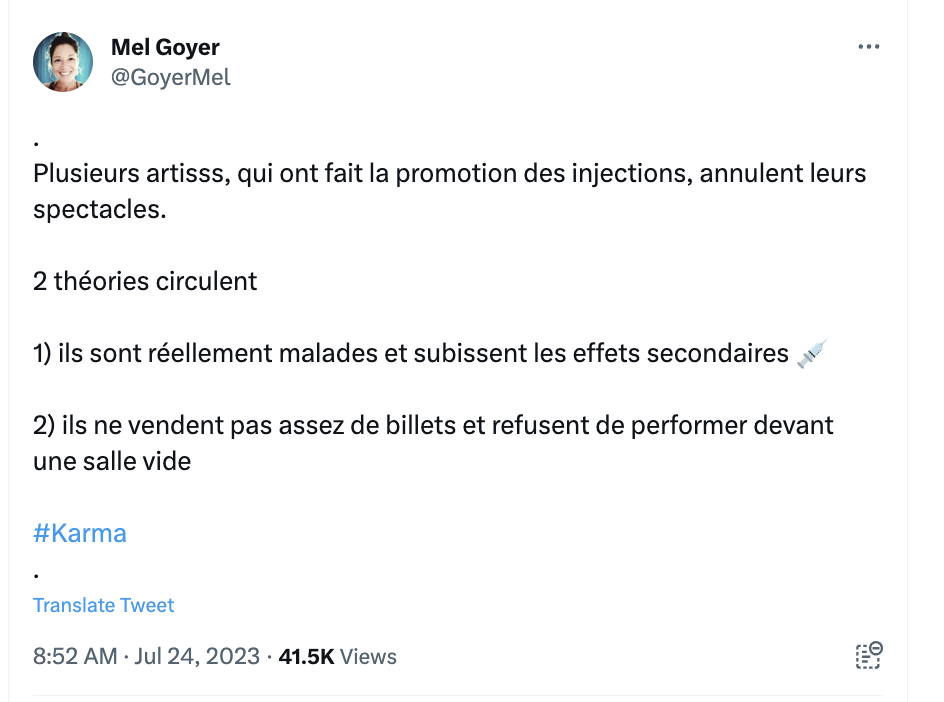
Task: Click the line starting '1) ils sont réellement'
Action: pyautogui.click(x=430, y=353)
